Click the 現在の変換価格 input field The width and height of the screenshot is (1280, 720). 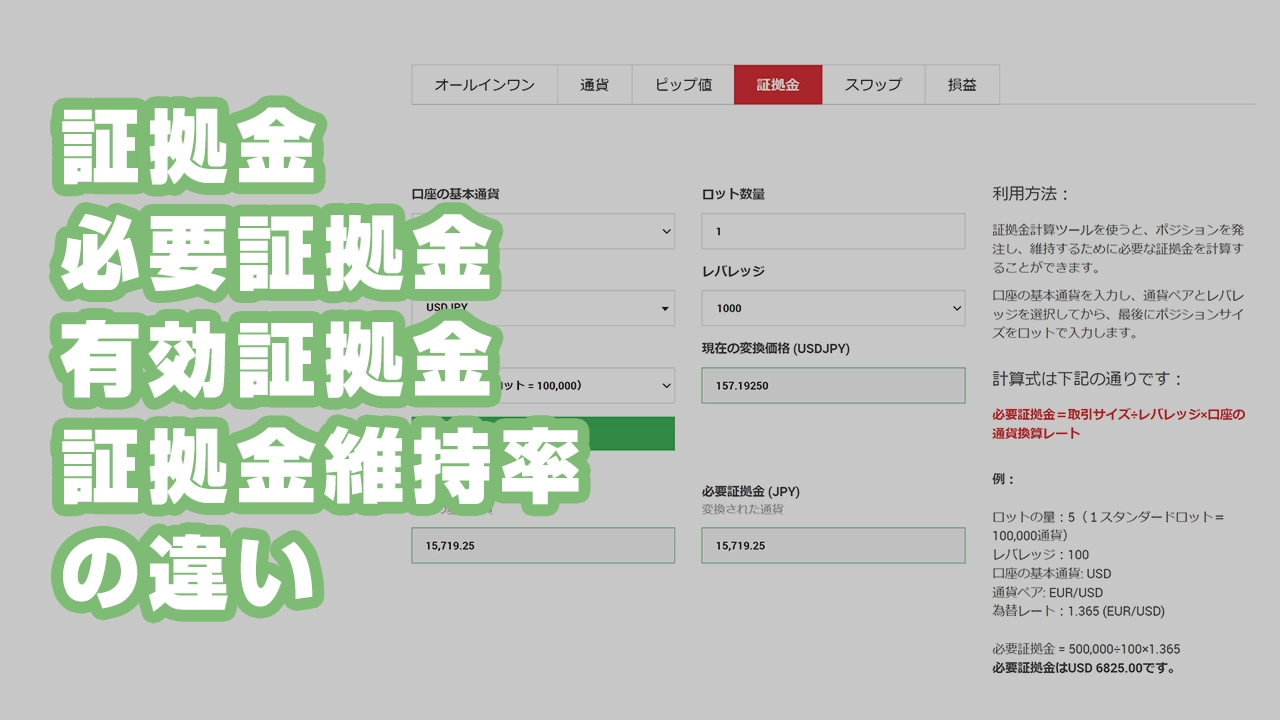832,385
